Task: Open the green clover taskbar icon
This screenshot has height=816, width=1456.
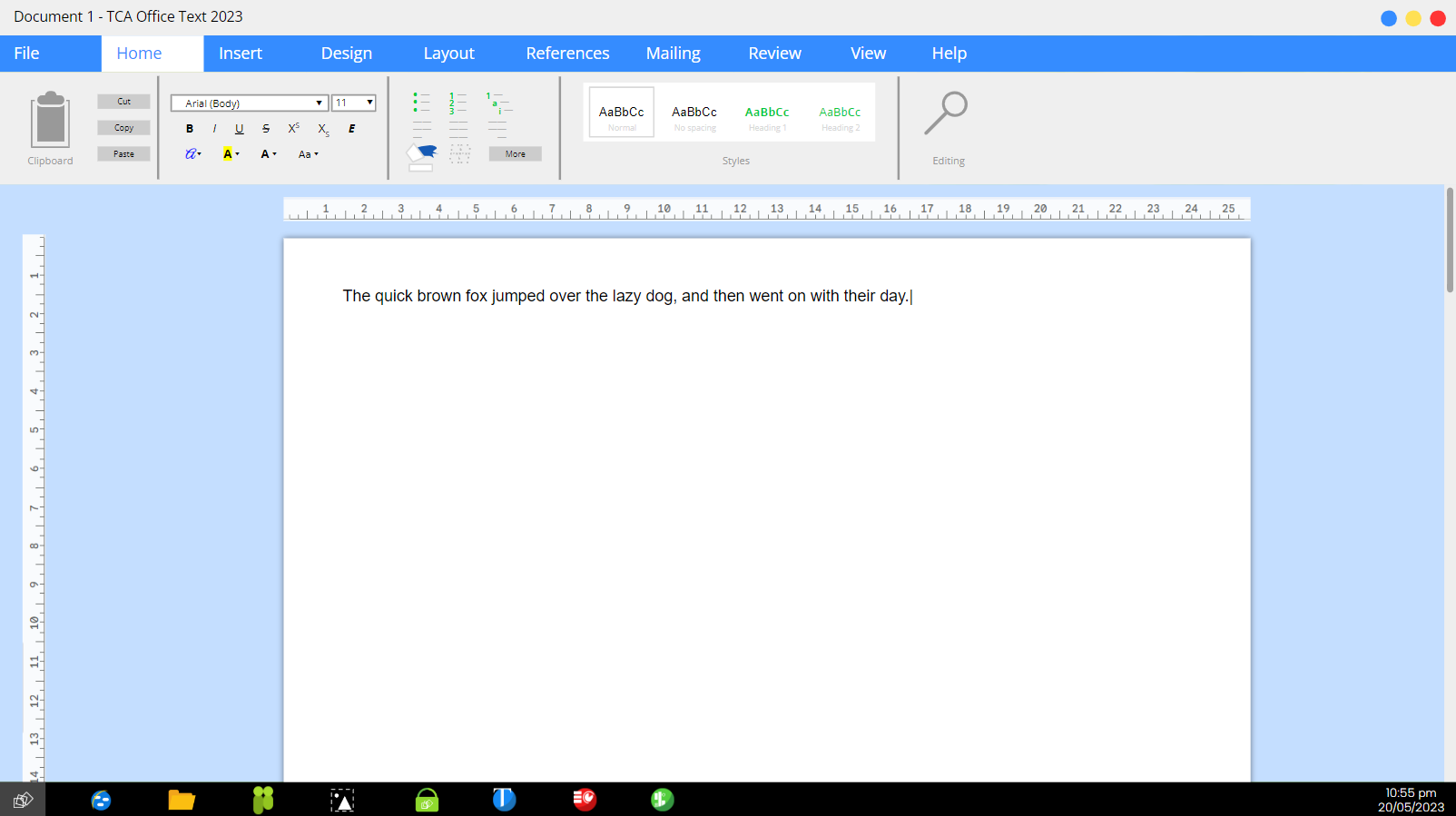Action: click(x=263, y=800)
